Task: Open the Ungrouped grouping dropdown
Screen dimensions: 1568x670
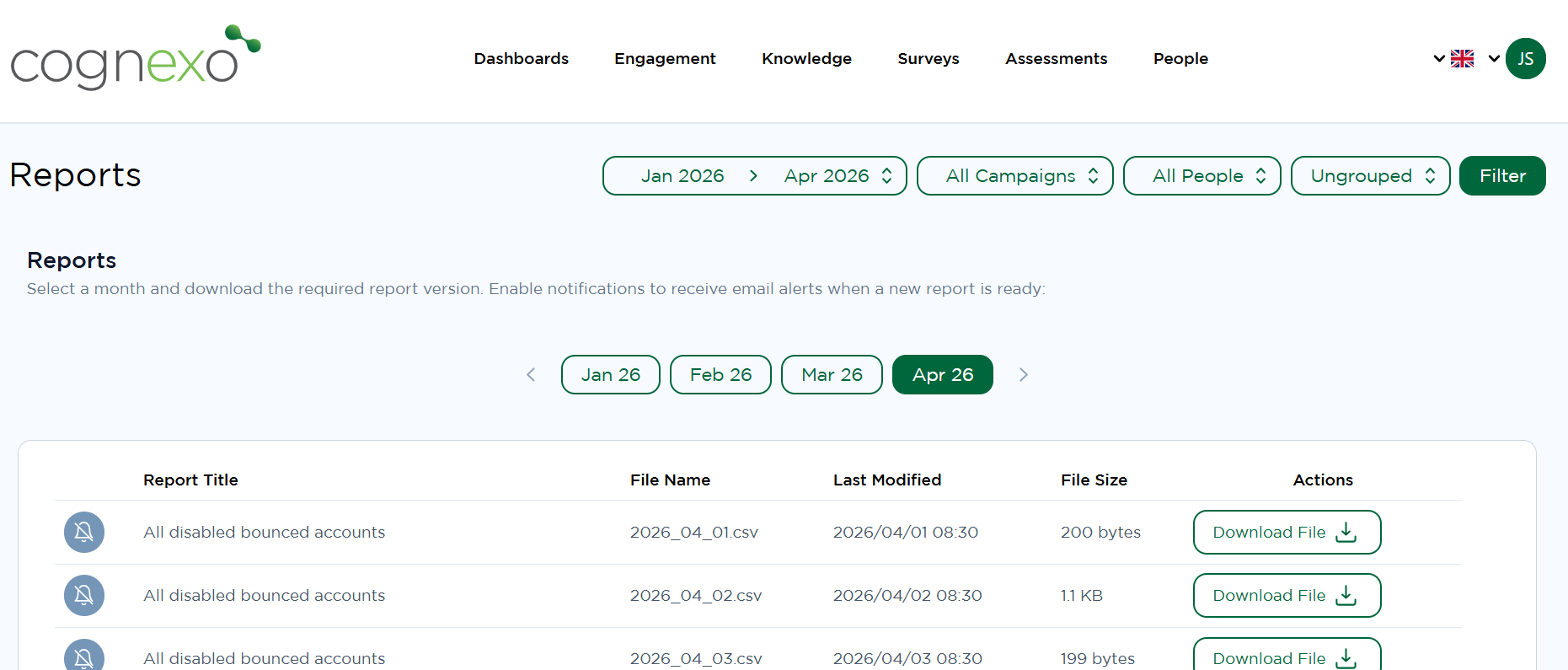Action: pos(1370,176)
